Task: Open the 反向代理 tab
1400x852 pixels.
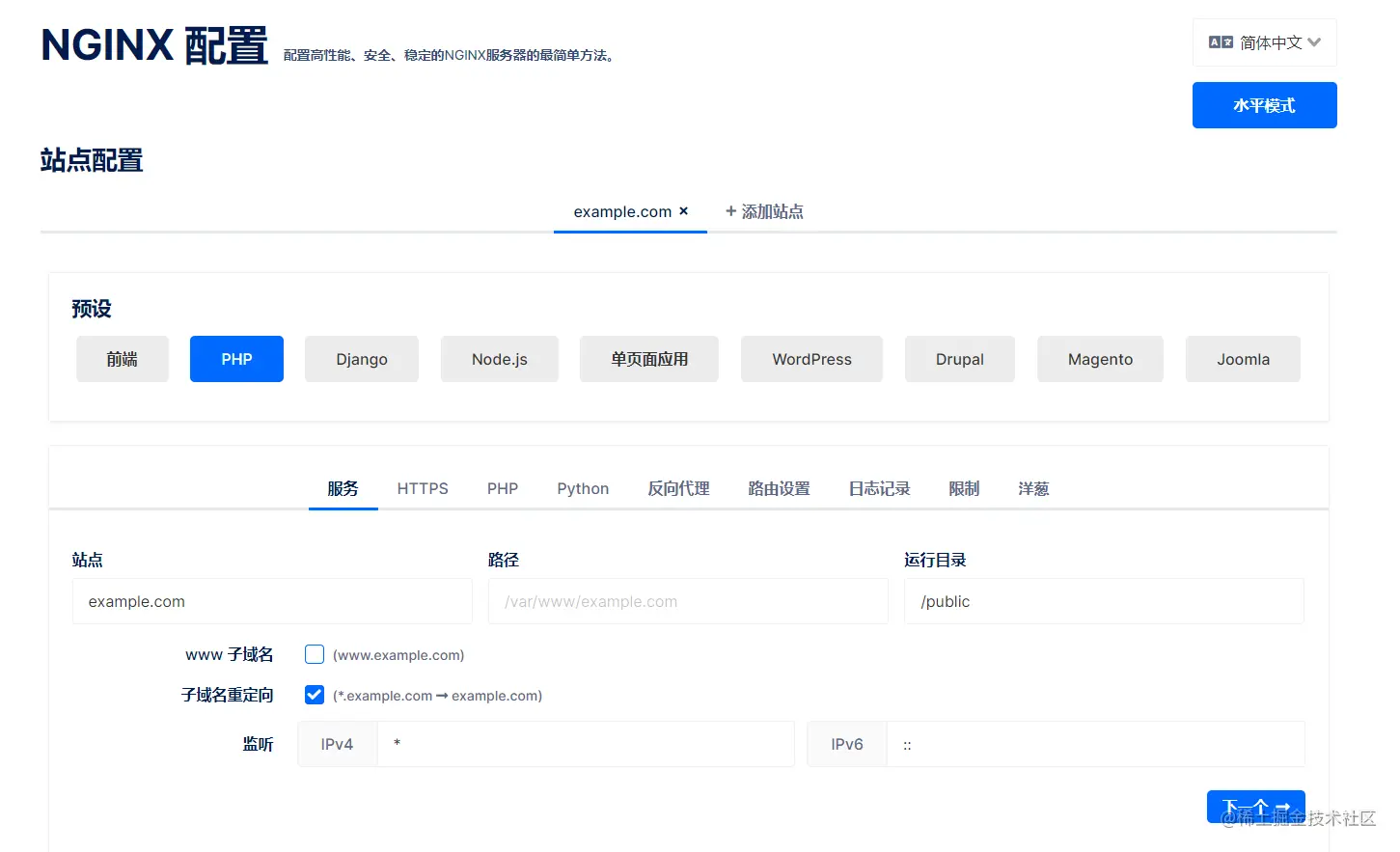Action: coord(678,488)
